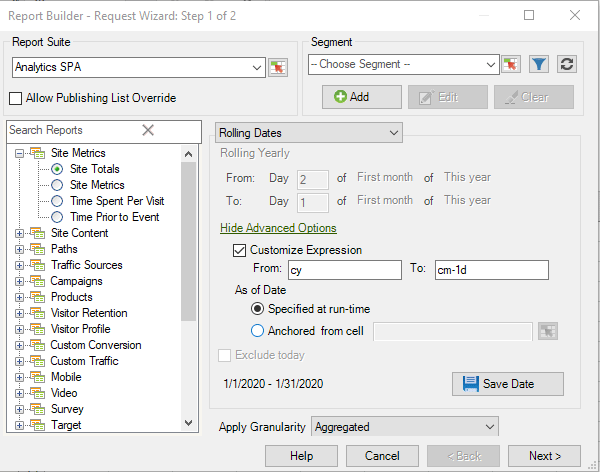Clear the Search Reports field with X
600x472 pixels.
(148, 130)
